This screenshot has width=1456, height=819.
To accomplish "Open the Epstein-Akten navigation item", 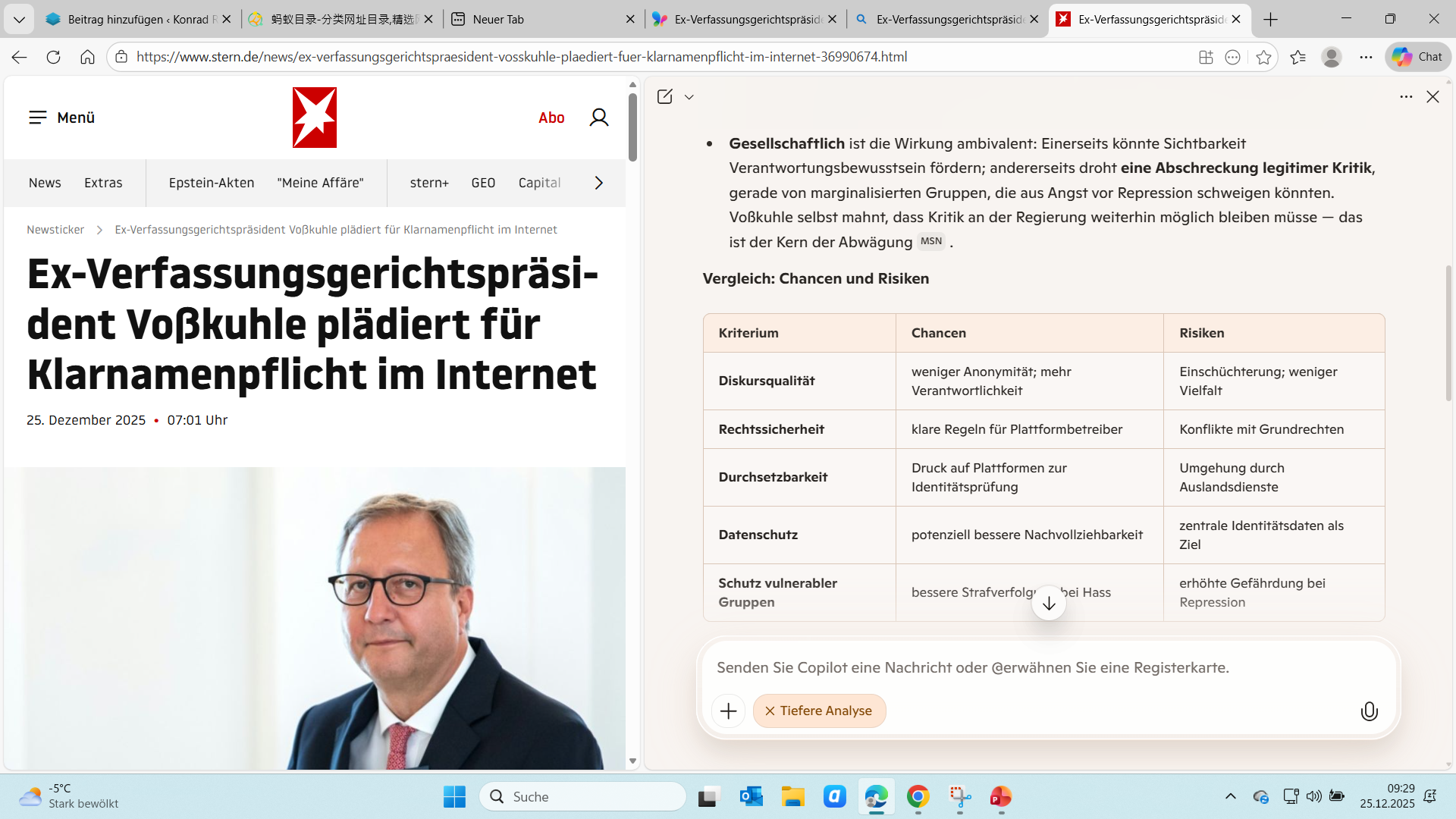I will pos(211,183).
